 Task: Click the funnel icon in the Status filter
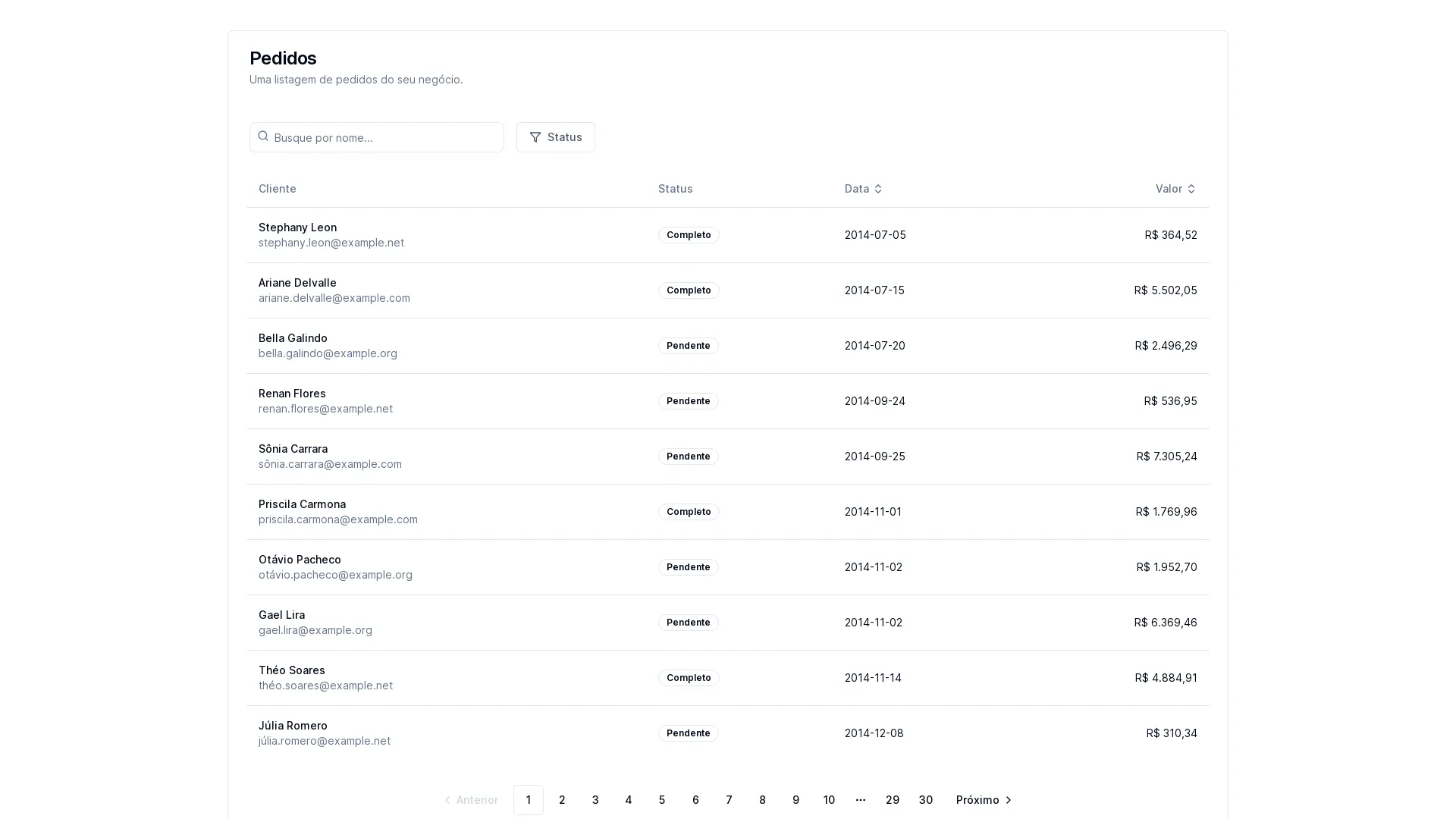pyautogui.click(x=535, y=137)
